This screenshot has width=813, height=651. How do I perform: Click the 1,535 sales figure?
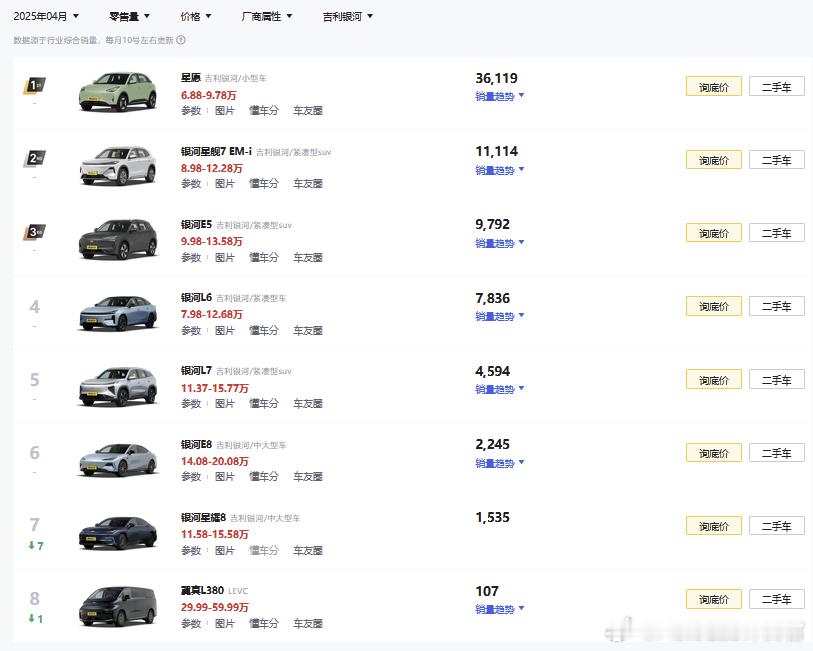click(493, 517)
